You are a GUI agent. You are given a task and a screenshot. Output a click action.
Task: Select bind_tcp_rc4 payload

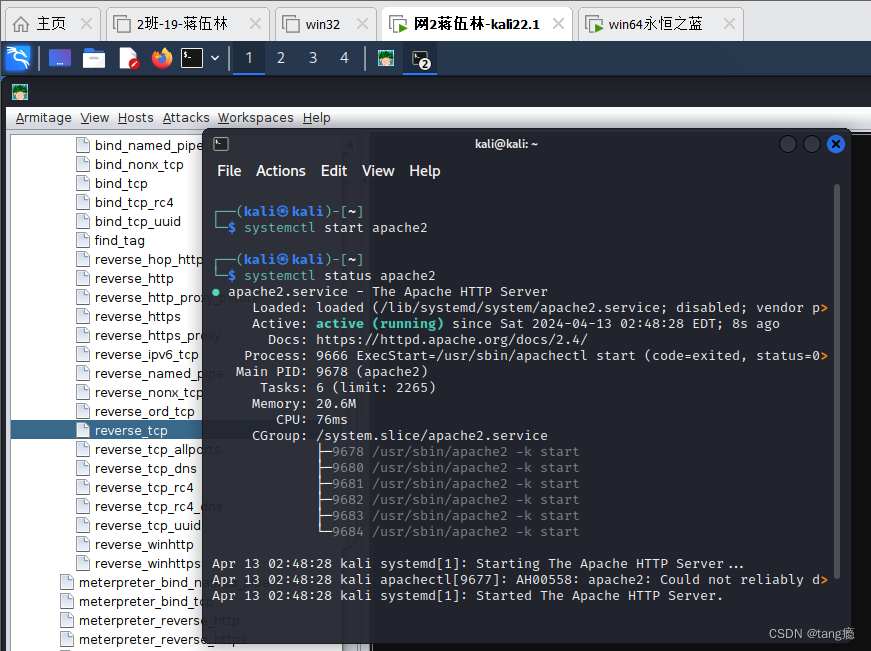point(134,202)
